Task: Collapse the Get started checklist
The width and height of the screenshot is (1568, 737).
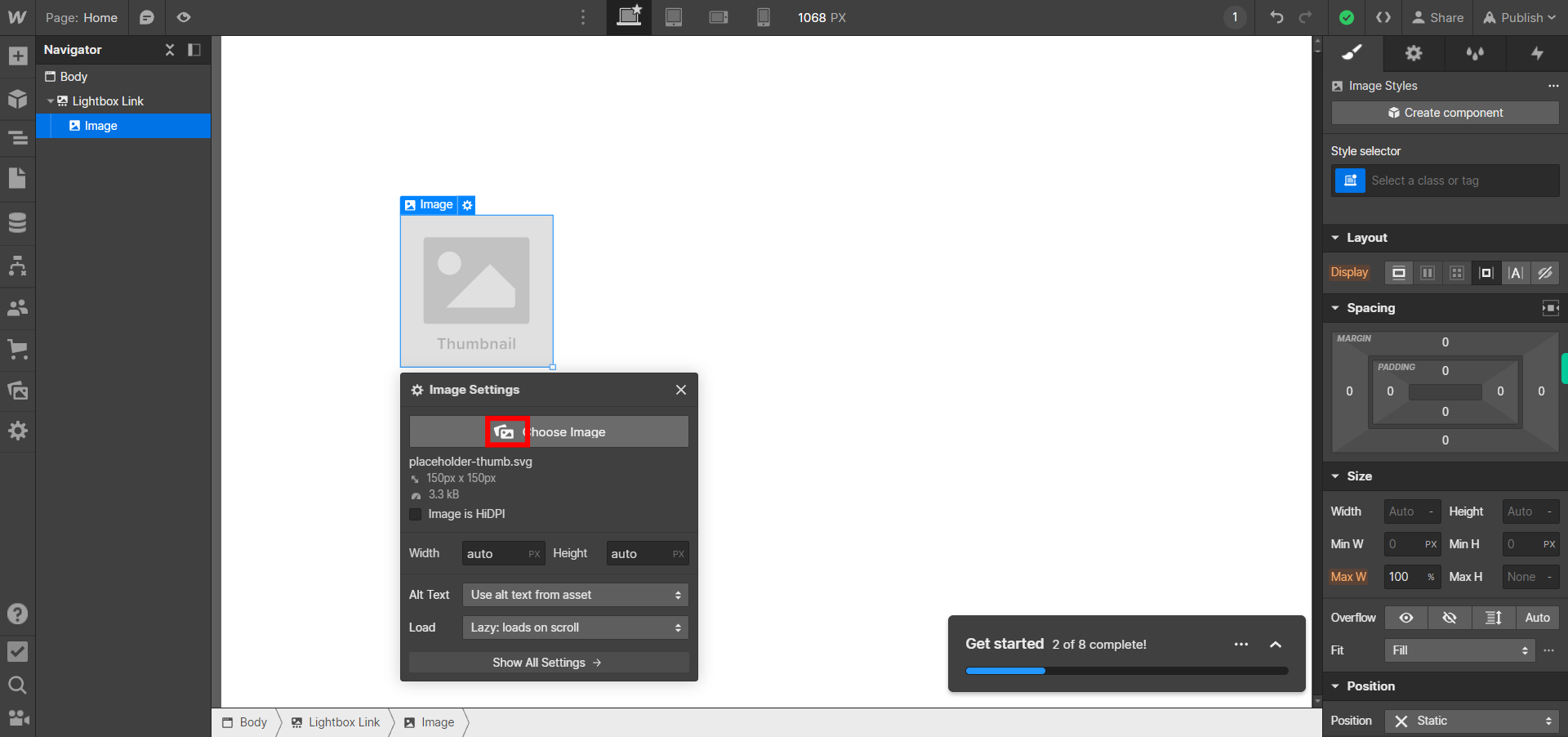Action: 1276,645
